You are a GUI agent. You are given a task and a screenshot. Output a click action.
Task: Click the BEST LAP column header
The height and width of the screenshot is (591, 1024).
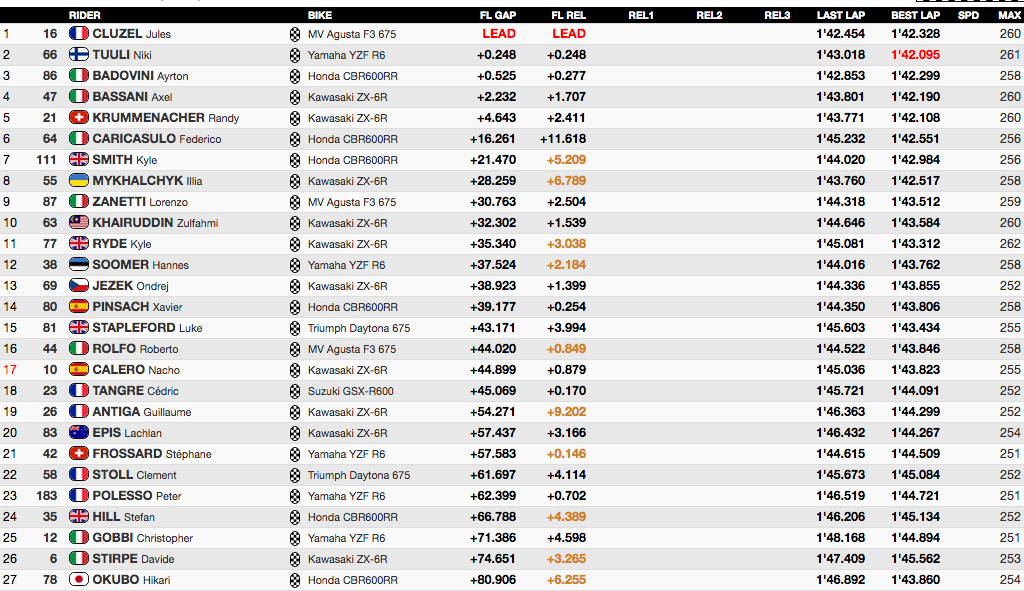[x=916, y=14]
